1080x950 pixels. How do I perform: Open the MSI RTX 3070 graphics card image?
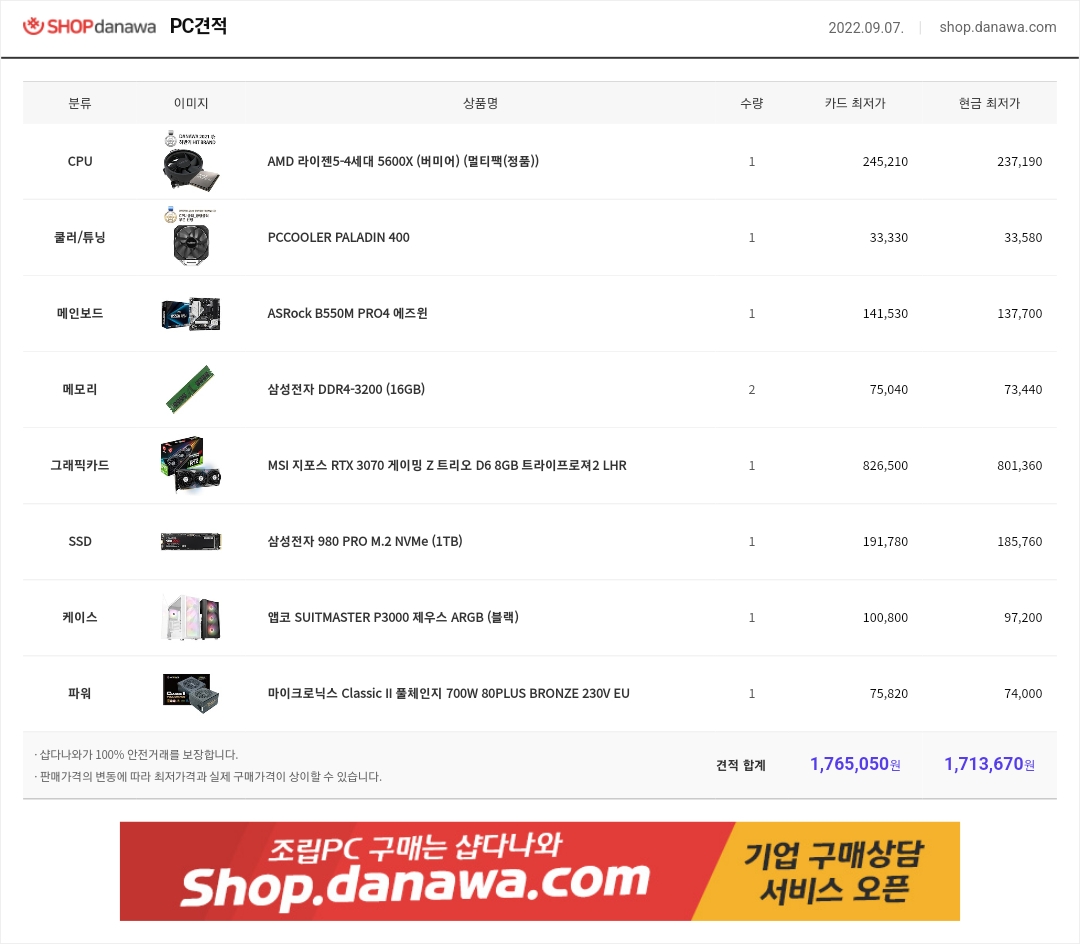[191, 465]
